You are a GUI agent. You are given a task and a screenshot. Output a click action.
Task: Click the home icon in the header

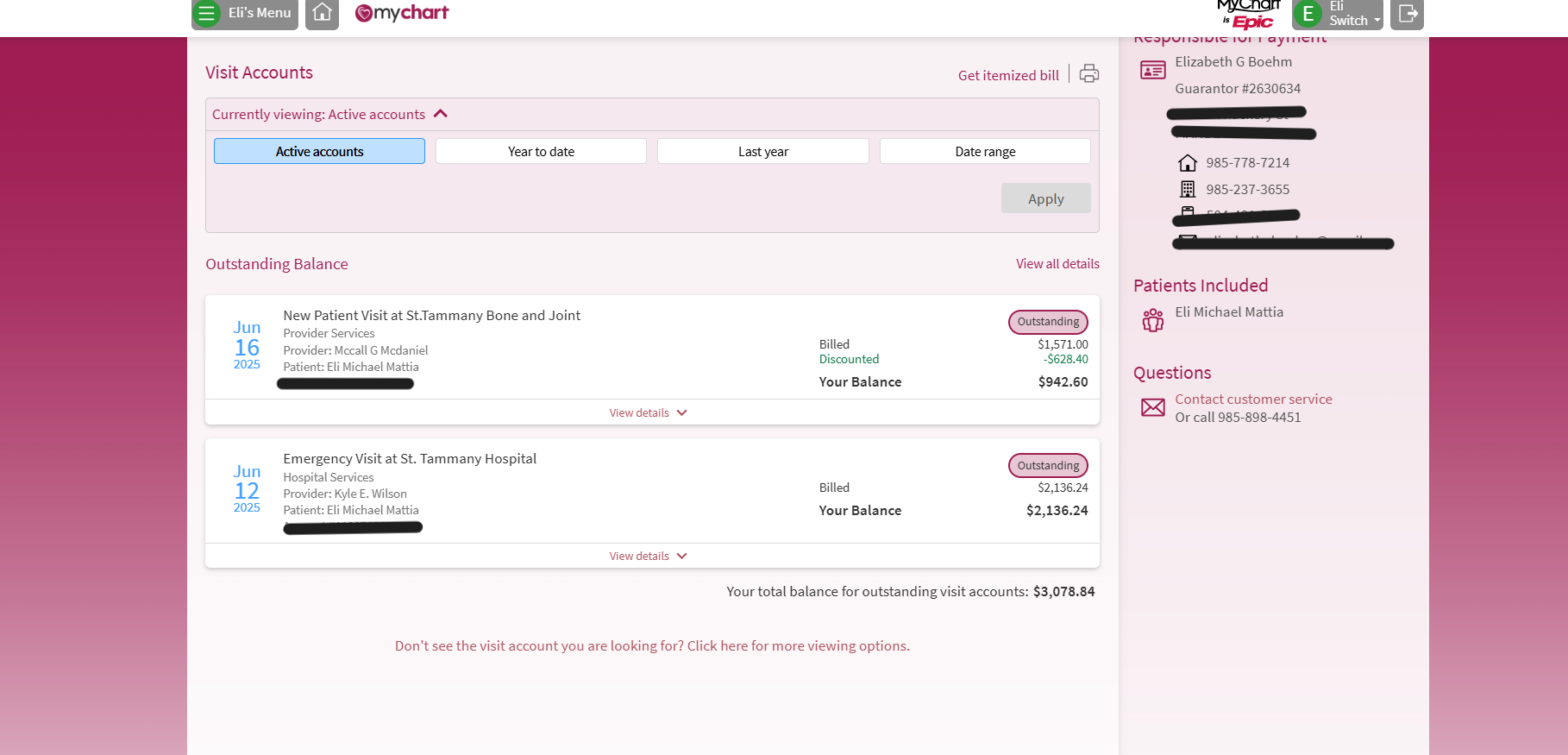tap(322, 13)
